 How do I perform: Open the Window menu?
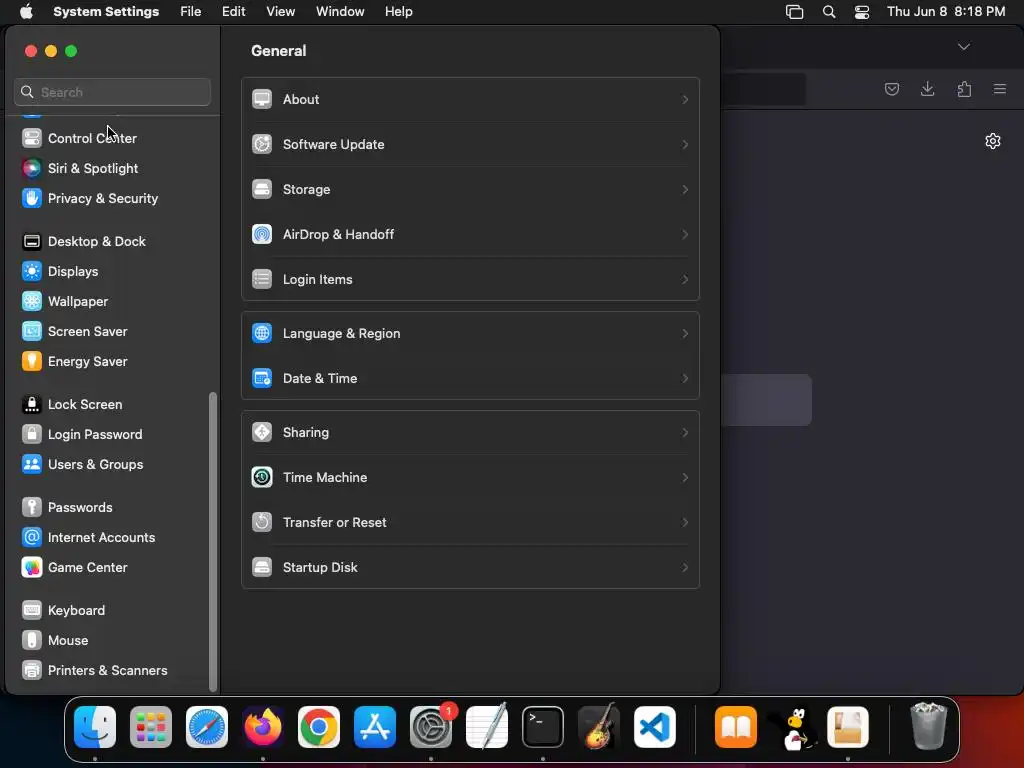coord(340,12)
